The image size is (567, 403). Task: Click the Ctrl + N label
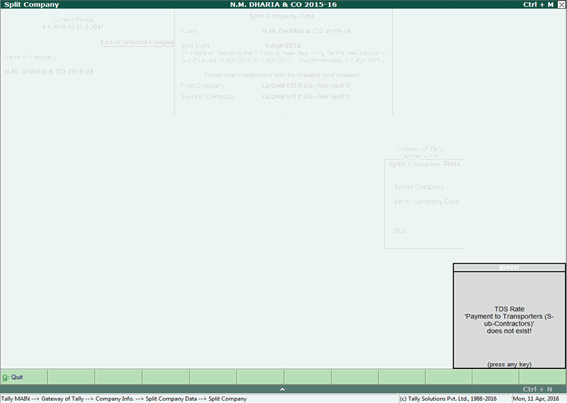click(x=537, y=389)
